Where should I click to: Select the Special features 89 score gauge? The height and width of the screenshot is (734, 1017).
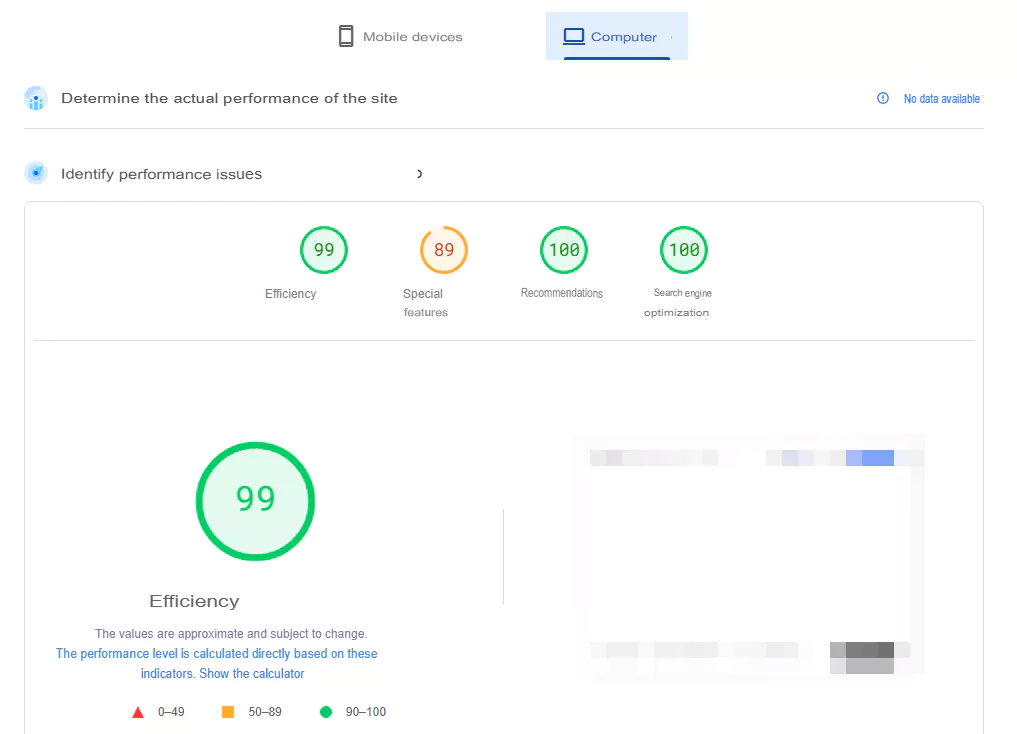click(x=444, y=250)
